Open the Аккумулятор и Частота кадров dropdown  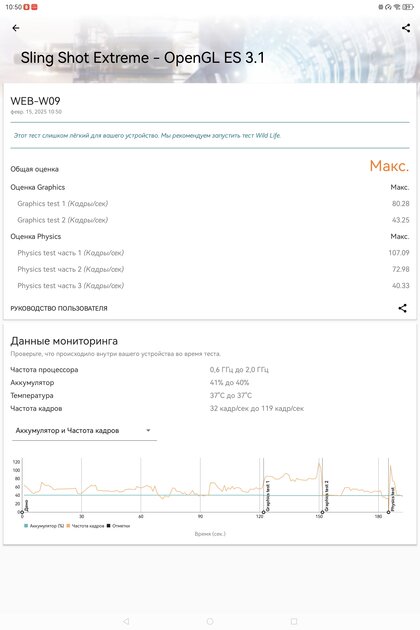(x=84, y=430)
